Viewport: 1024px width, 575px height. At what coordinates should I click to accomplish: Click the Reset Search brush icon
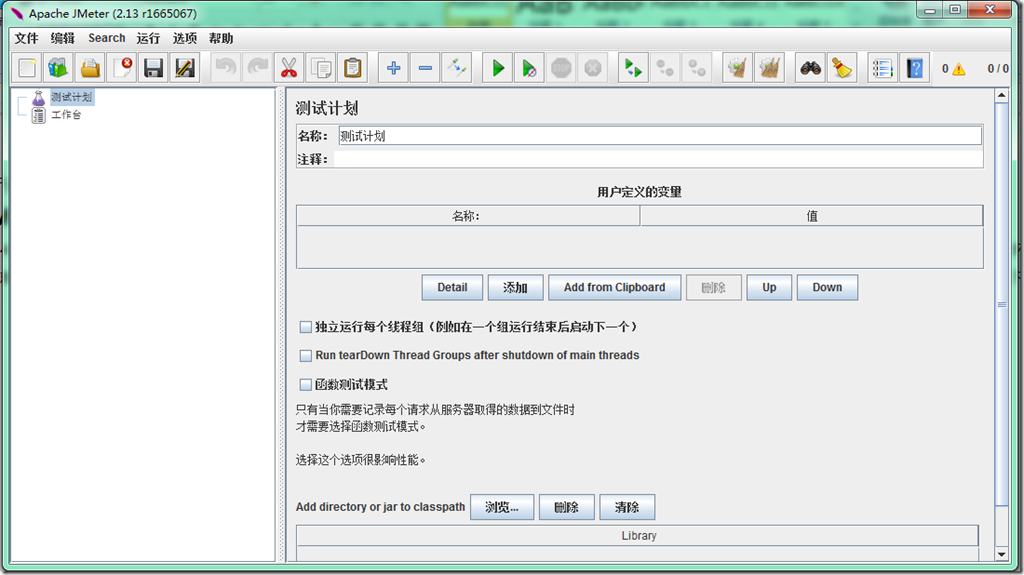(x=842, y=68)
